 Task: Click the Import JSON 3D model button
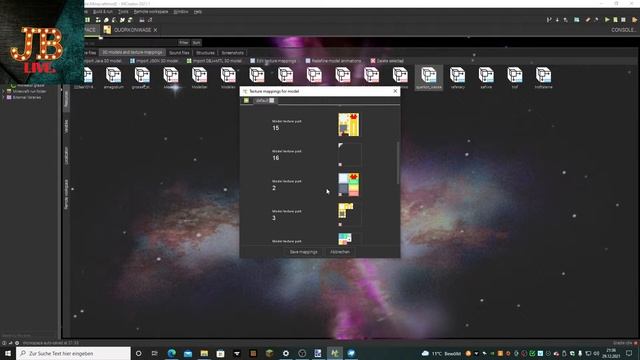pos(154,61)
